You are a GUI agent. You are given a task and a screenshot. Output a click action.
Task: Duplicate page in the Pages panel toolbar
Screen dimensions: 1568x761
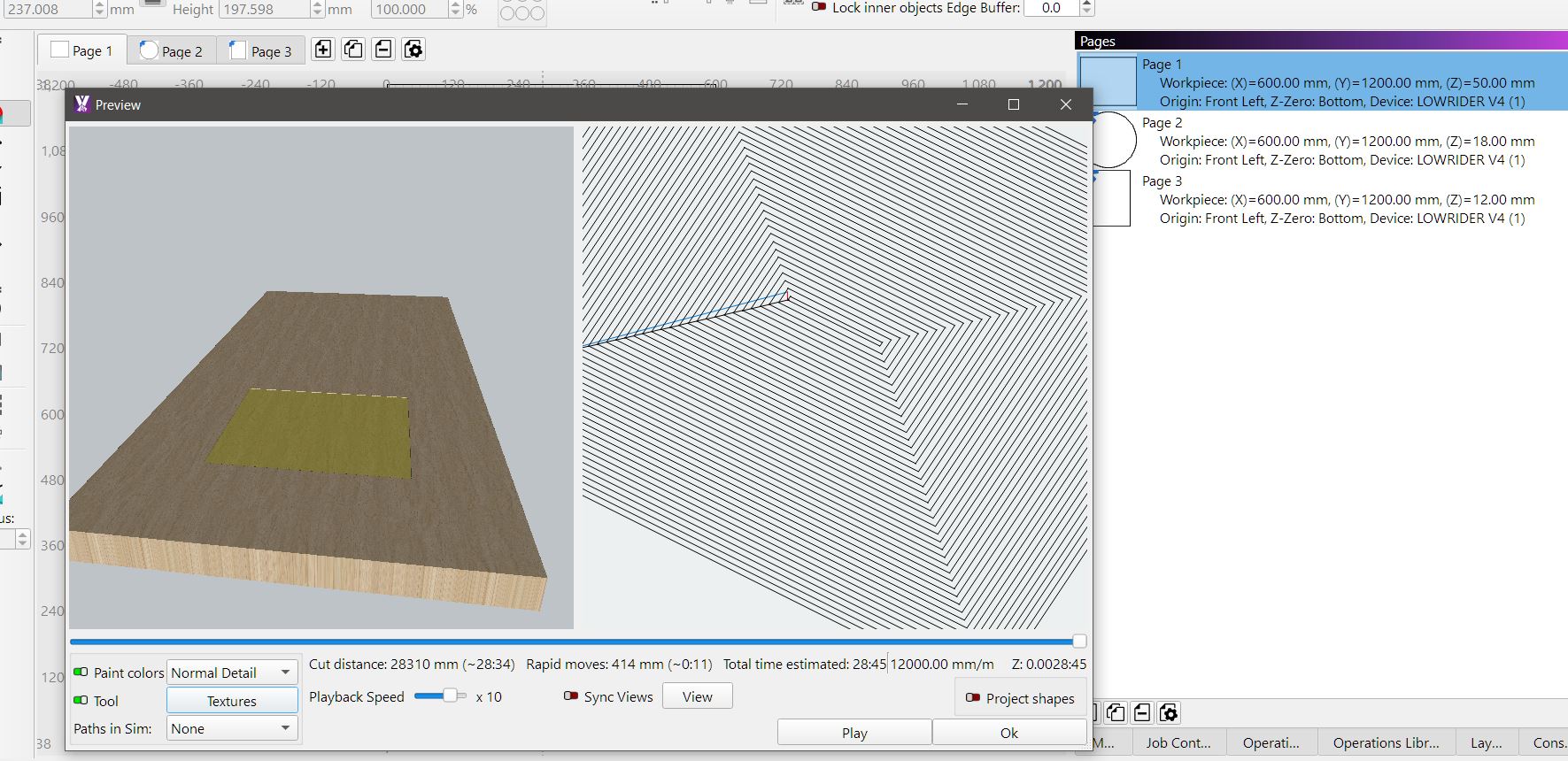click(1116, 712)
